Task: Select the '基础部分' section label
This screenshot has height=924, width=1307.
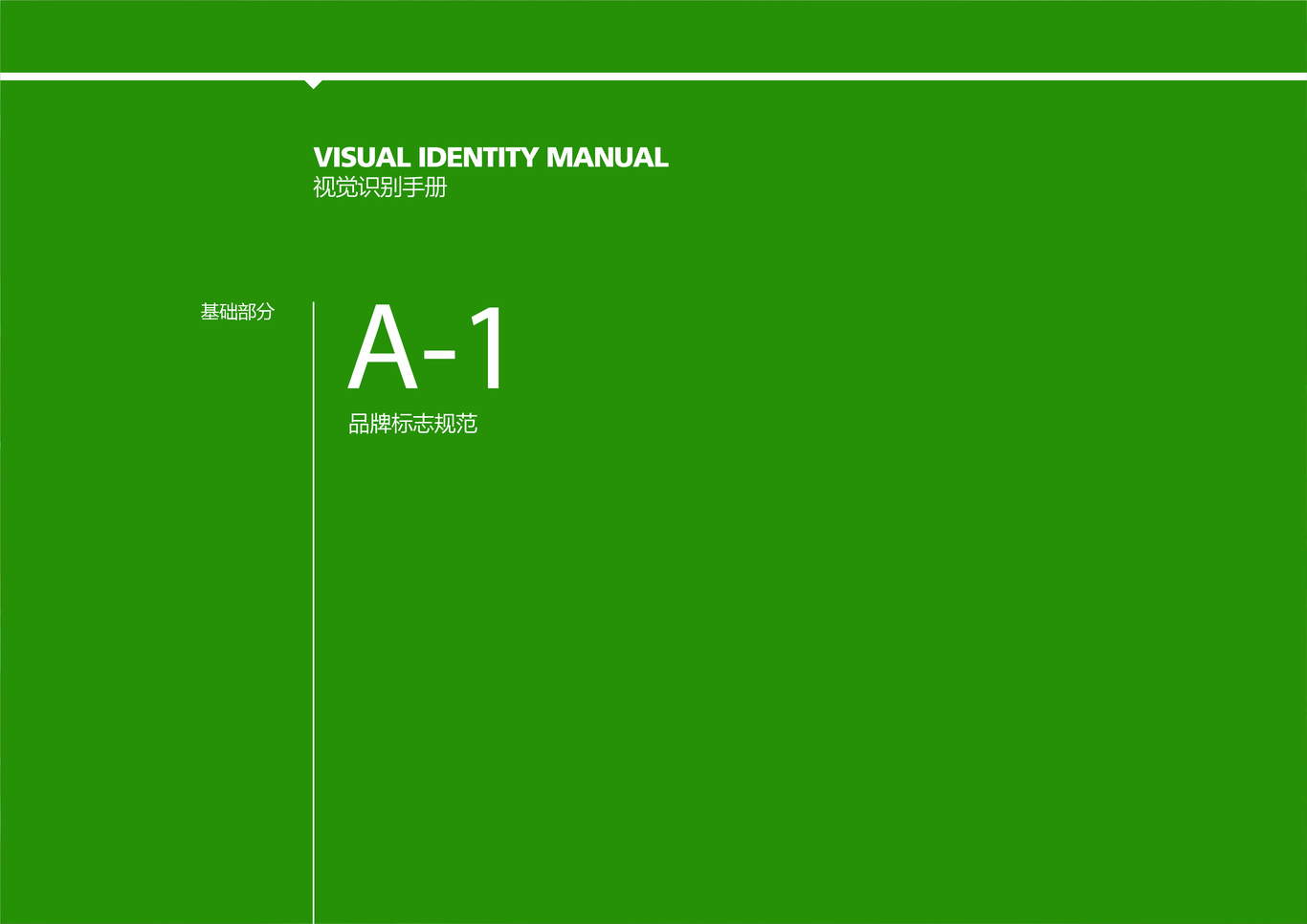Action: (x=237, y=312)
